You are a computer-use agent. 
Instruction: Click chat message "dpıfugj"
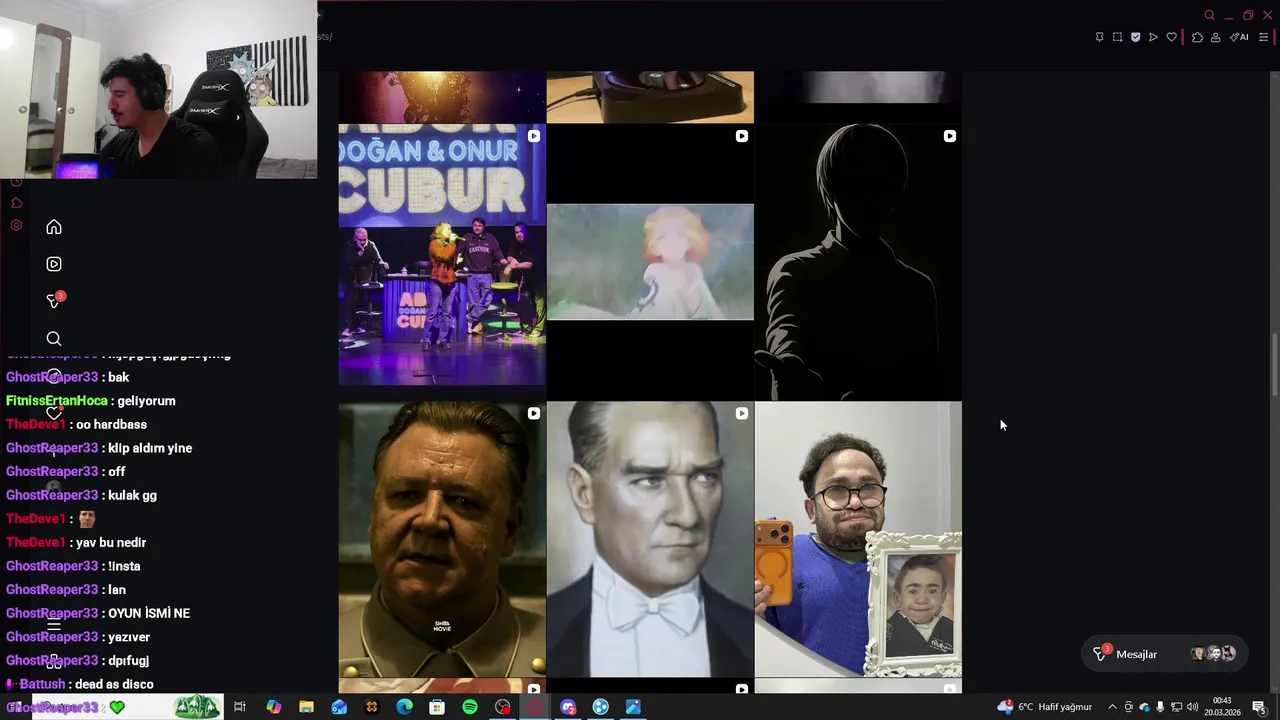point(129,661)
